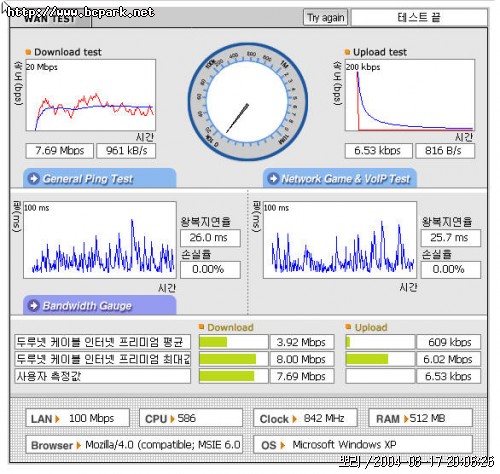
Task: Select the 100 Mbps LAN value
Action: (91, 418)
